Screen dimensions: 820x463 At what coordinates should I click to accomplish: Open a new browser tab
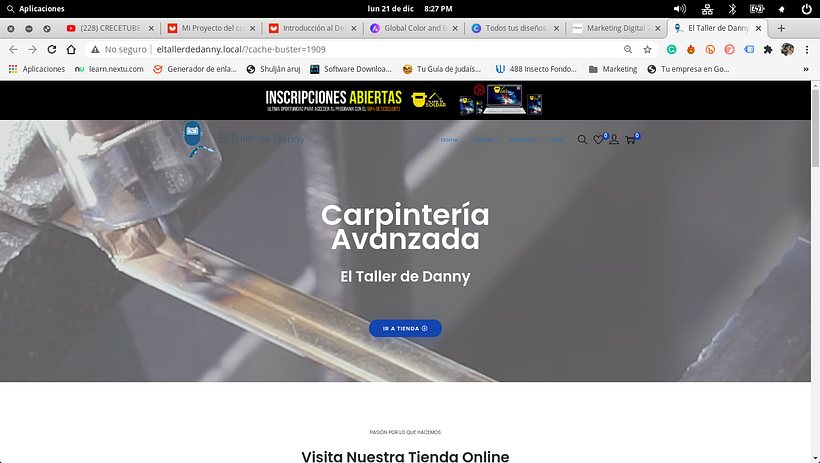(781, 28)
